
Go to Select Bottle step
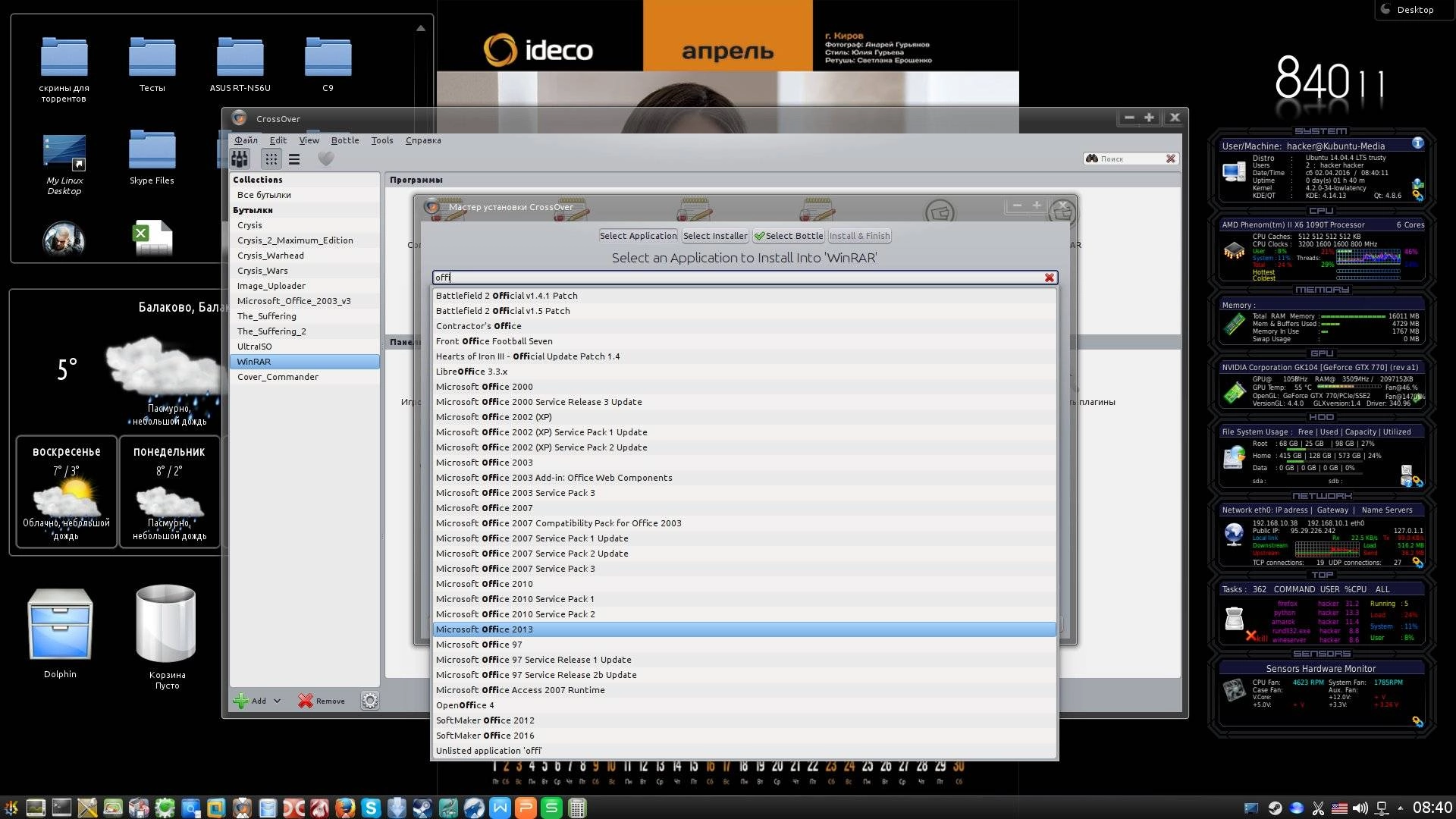789,236
